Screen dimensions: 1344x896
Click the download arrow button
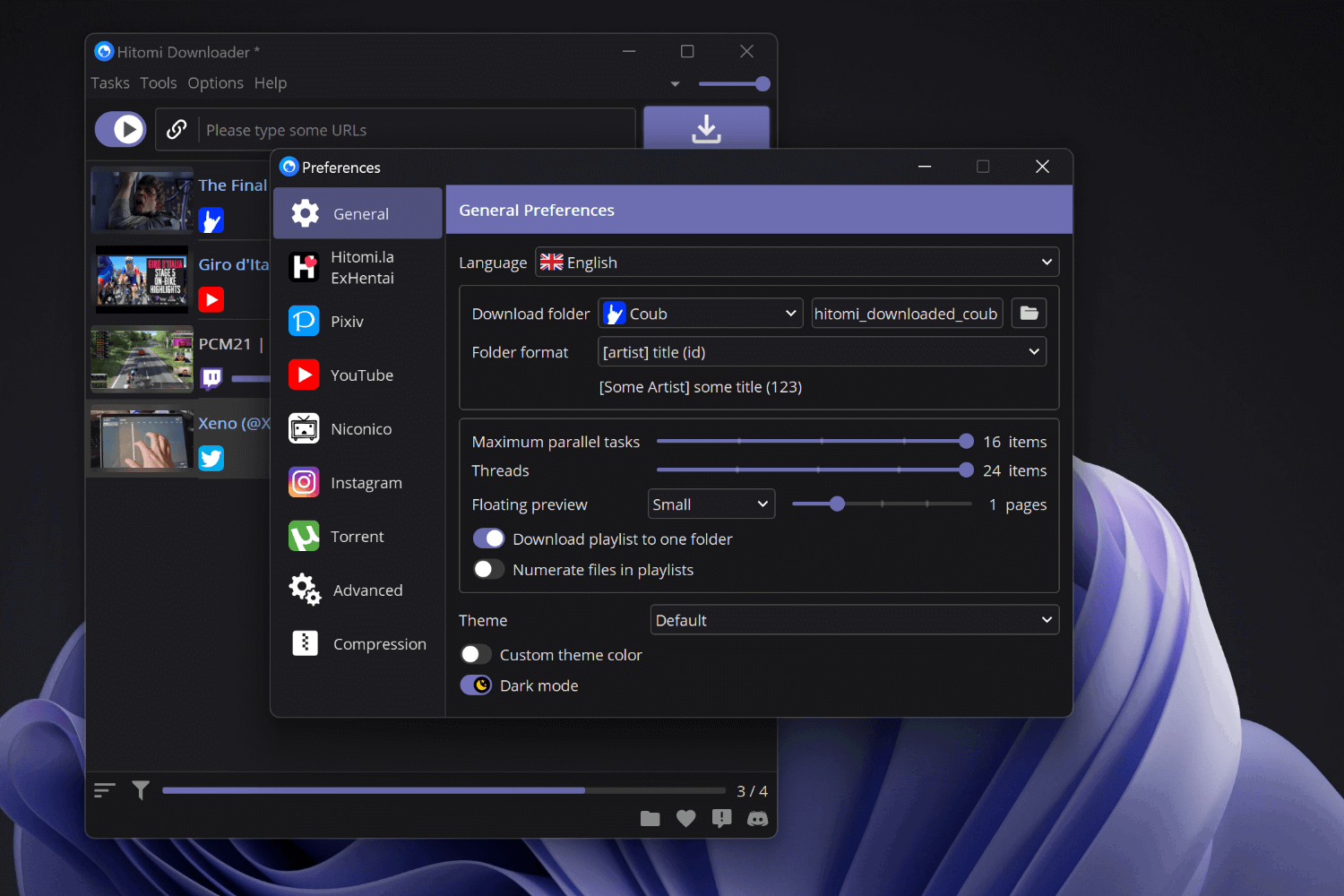point(706,128)
